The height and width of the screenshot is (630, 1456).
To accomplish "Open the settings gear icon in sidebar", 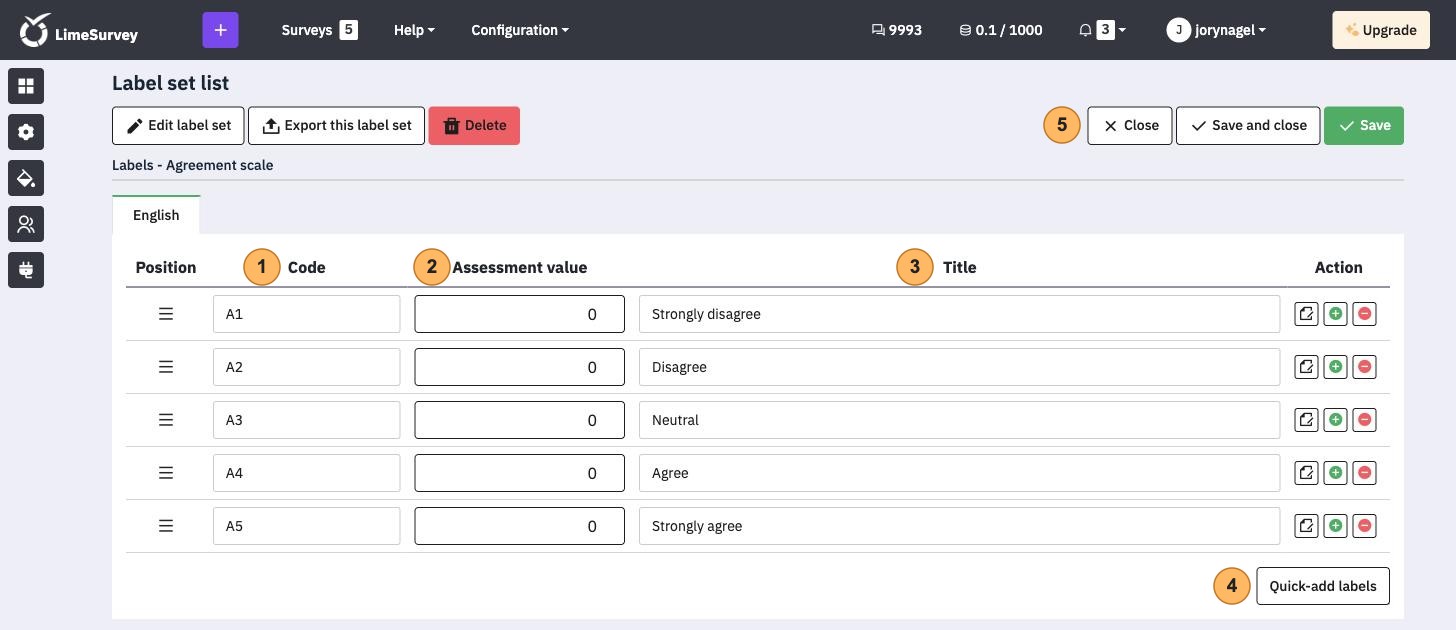I will (26, 132).
